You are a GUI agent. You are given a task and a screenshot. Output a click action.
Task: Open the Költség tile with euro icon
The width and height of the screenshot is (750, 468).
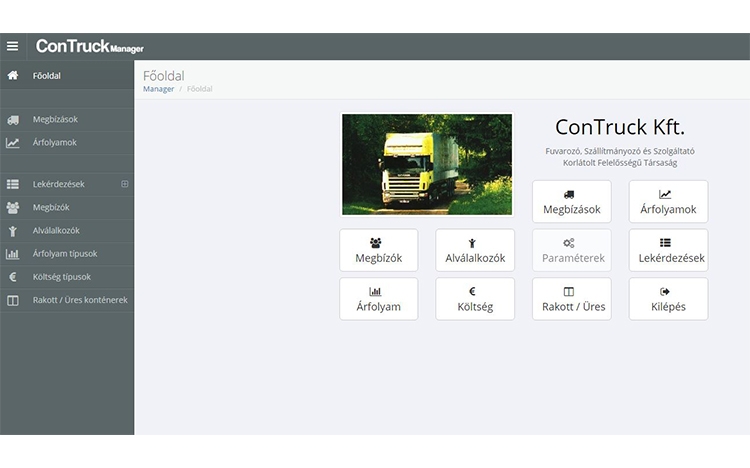(475, 299)
